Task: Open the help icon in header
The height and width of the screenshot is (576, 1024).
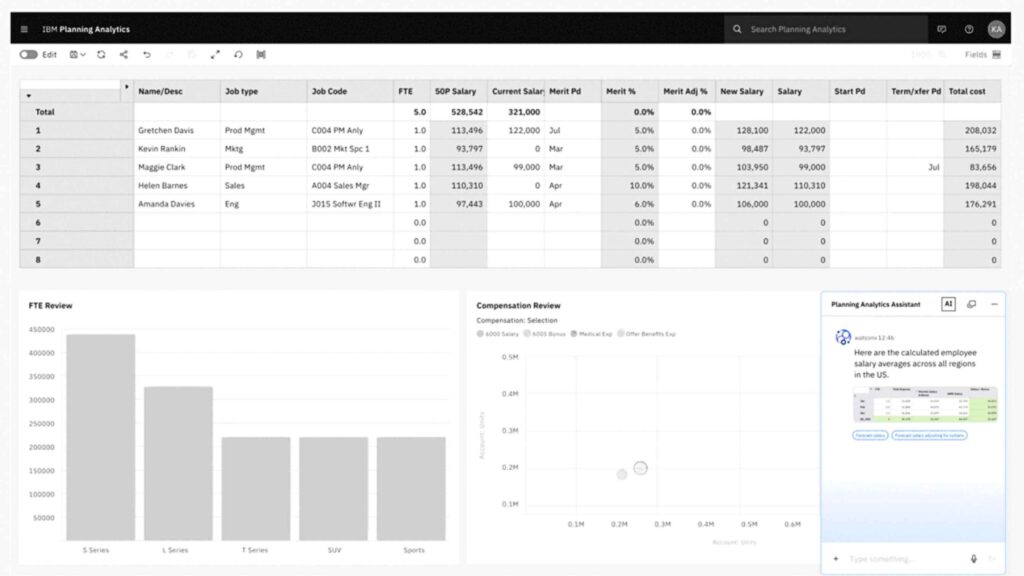Action: coord(969,29)
